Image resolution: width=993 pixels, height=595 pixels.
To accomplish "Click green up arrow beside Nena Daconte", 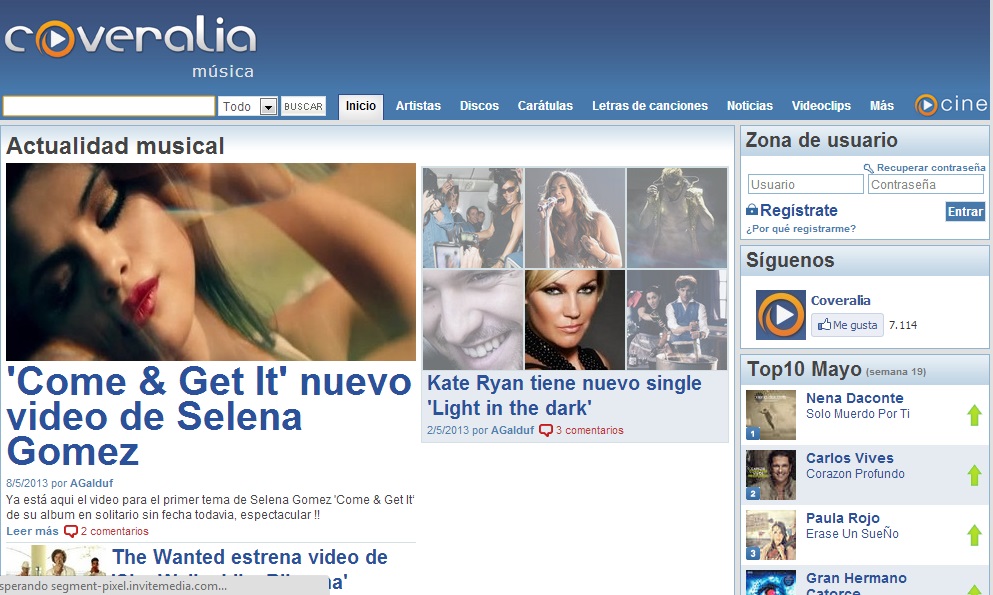I will [x=974, y=415].
